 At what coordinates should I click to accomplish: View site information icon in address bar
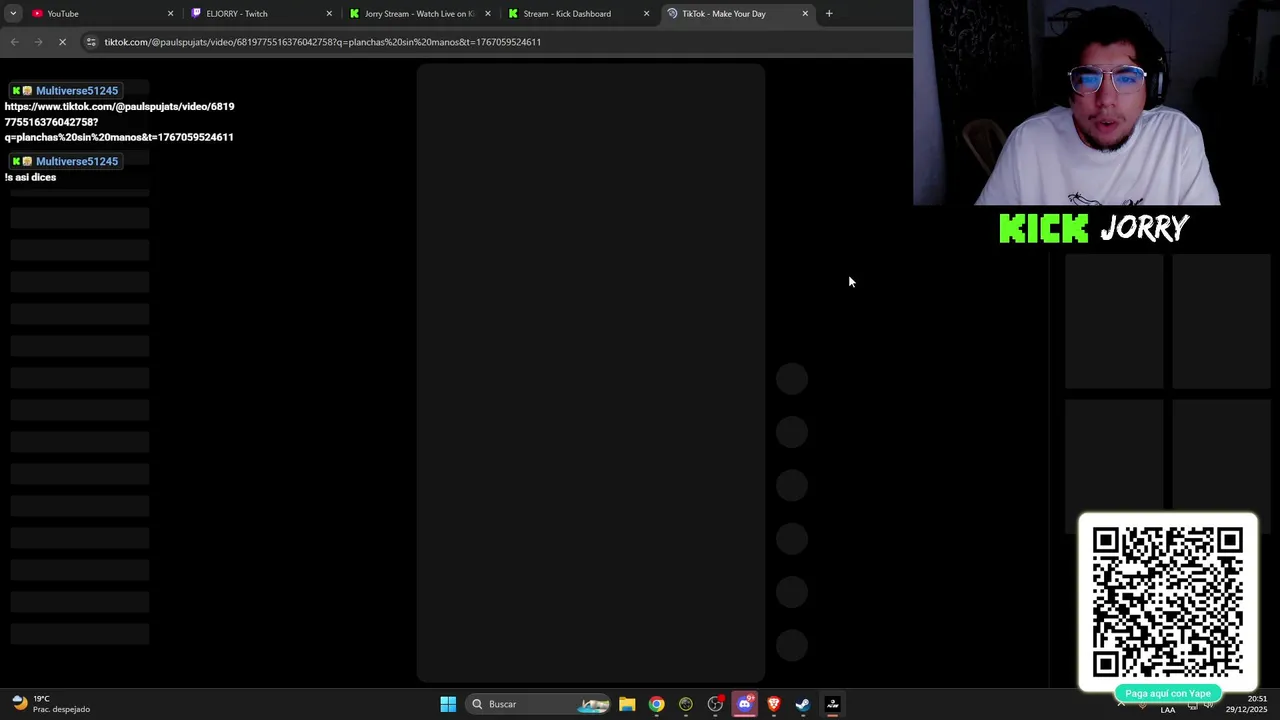click(x=91, y=42)
